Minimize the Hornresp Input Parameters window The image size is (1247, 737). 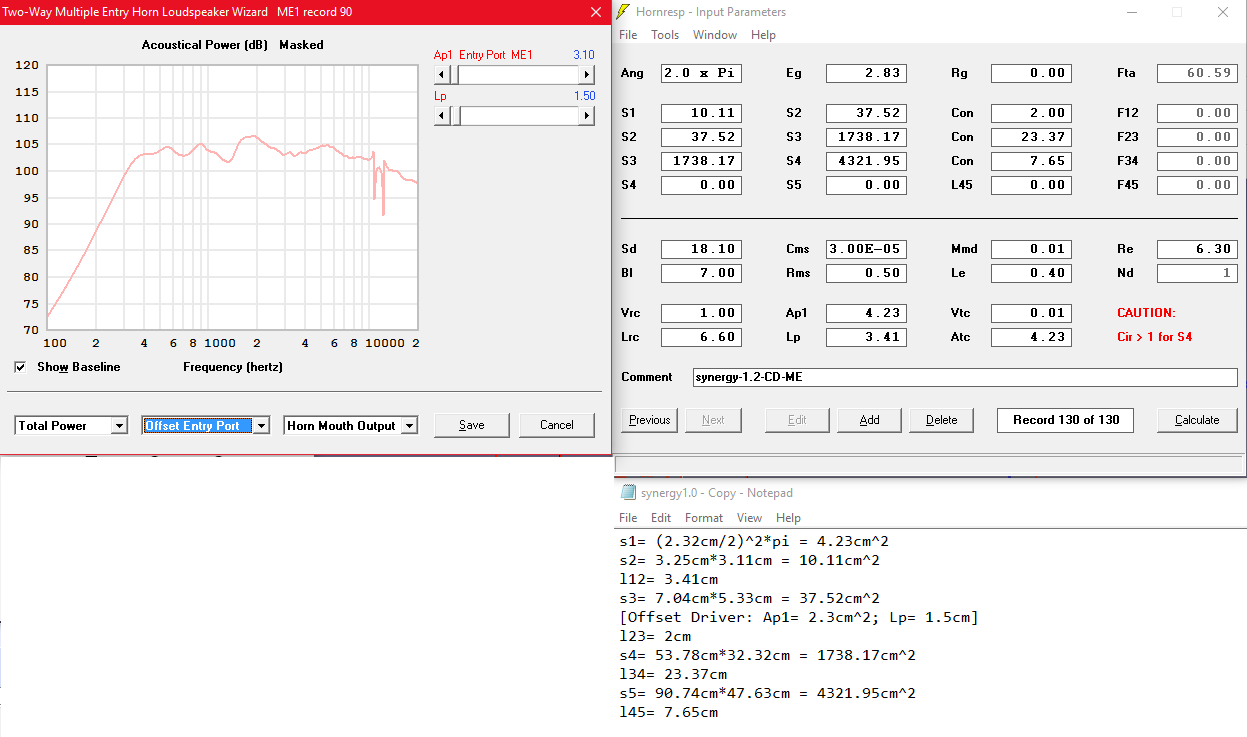click(x=1131, y=12)
